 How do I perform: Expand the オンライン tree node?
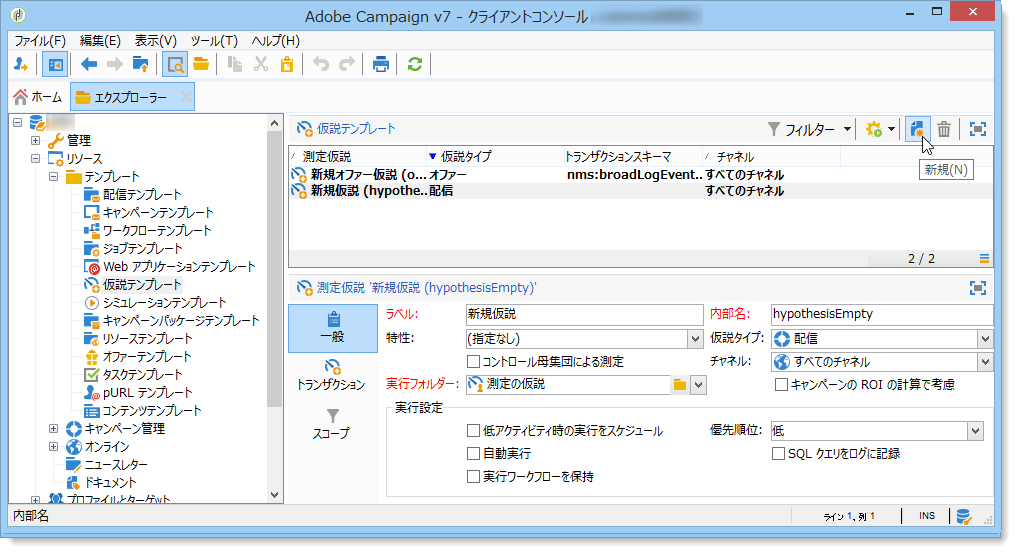click(x=53, y=447)
